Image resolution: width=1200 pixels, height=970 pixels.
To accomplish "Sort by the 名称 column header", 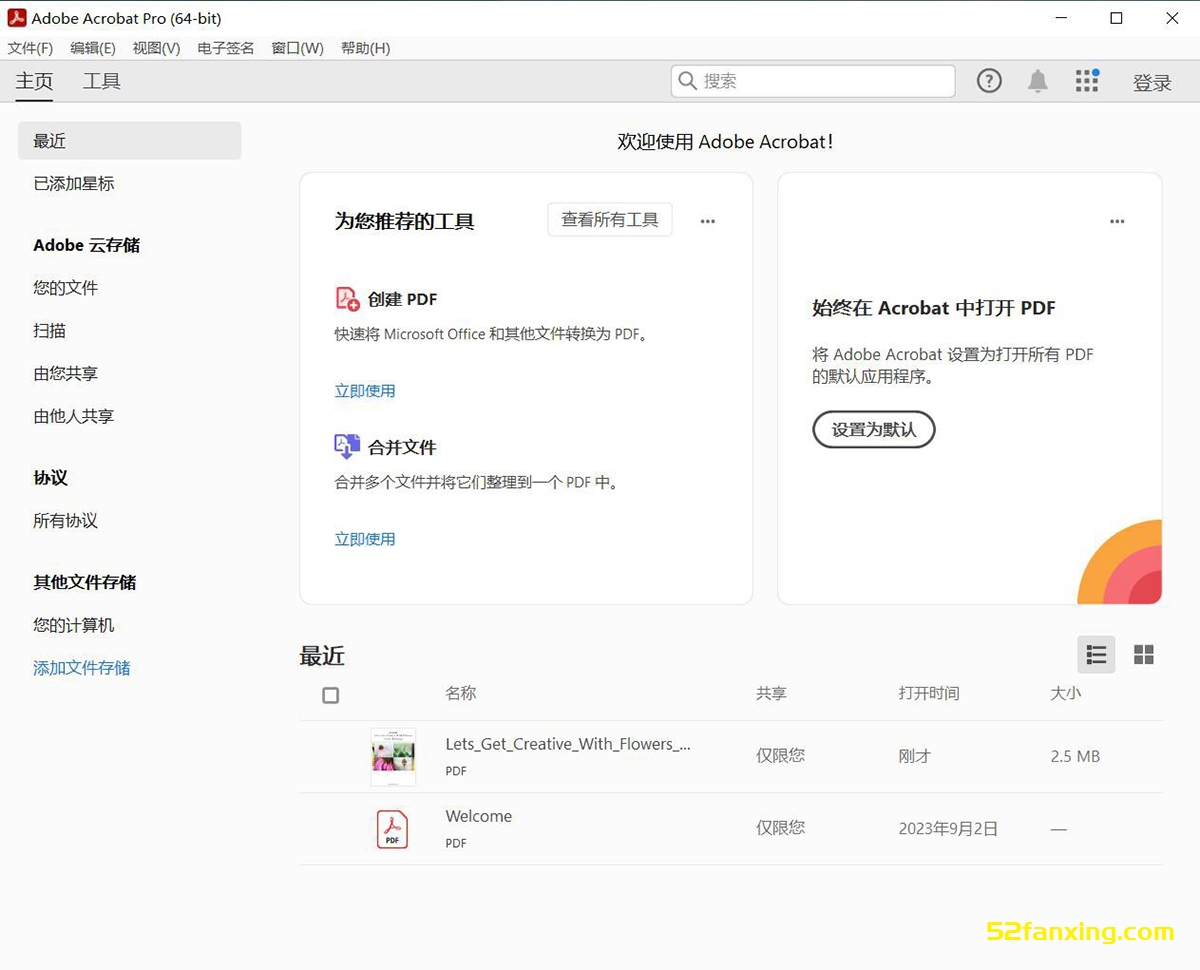I will pos(461,693).
